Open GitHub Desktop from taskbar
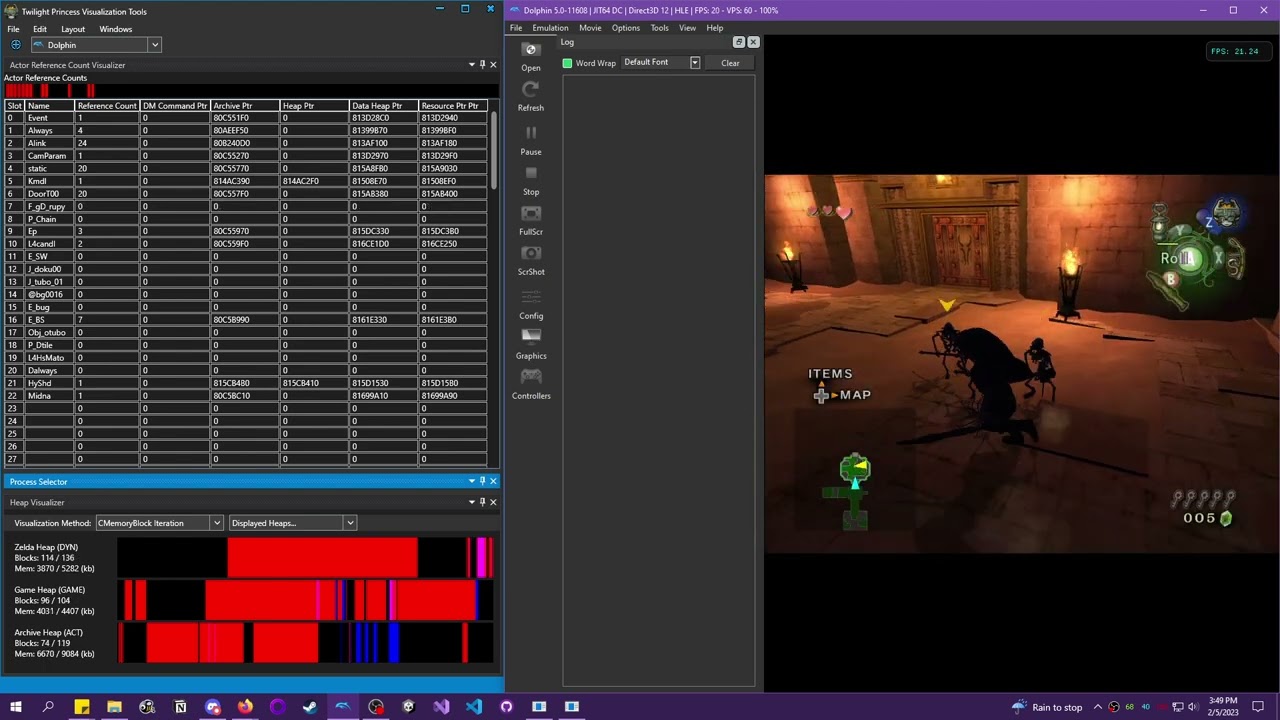 [x=506, y=707]
